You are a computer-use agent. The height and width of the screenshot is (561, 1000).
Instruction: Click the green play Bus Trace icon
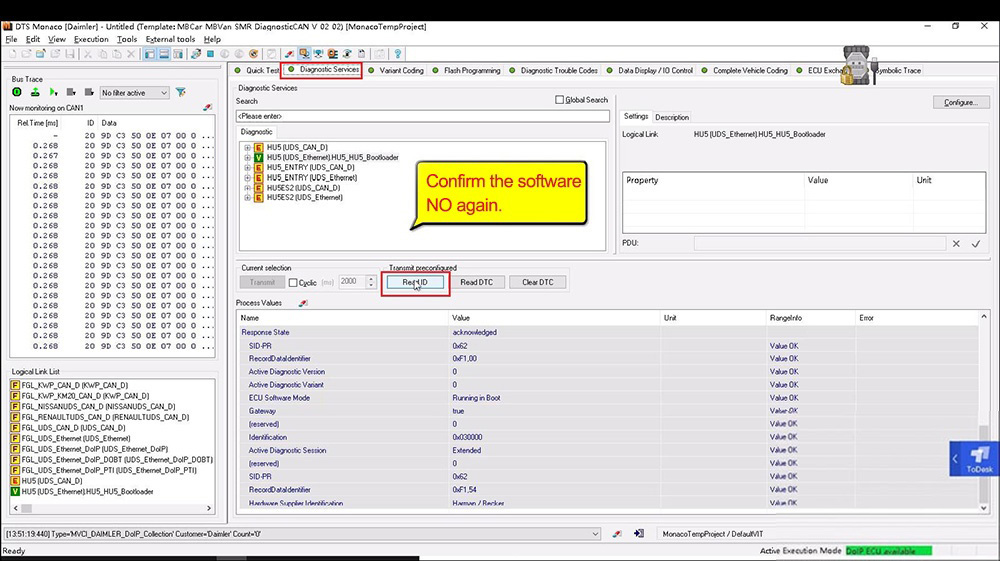53,92
